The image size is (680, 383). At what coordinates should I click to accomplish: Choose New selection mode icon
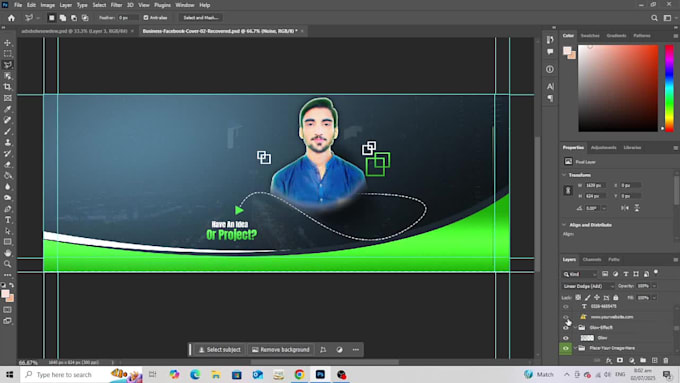pyautogui.click(x=52, y=18)
